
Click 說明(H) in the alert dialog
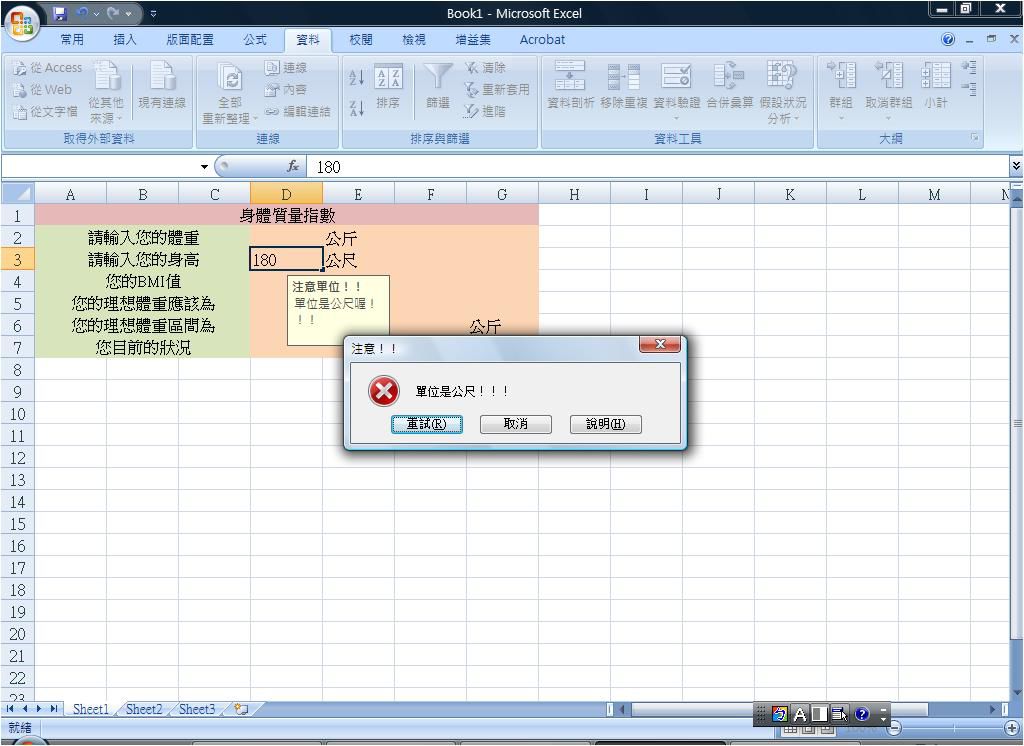click(605, 424)
